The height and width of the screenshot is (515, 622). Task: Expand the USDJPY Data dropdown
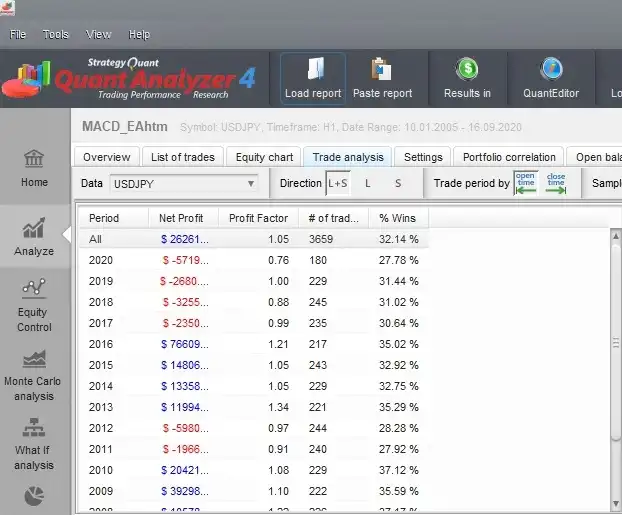183,184
